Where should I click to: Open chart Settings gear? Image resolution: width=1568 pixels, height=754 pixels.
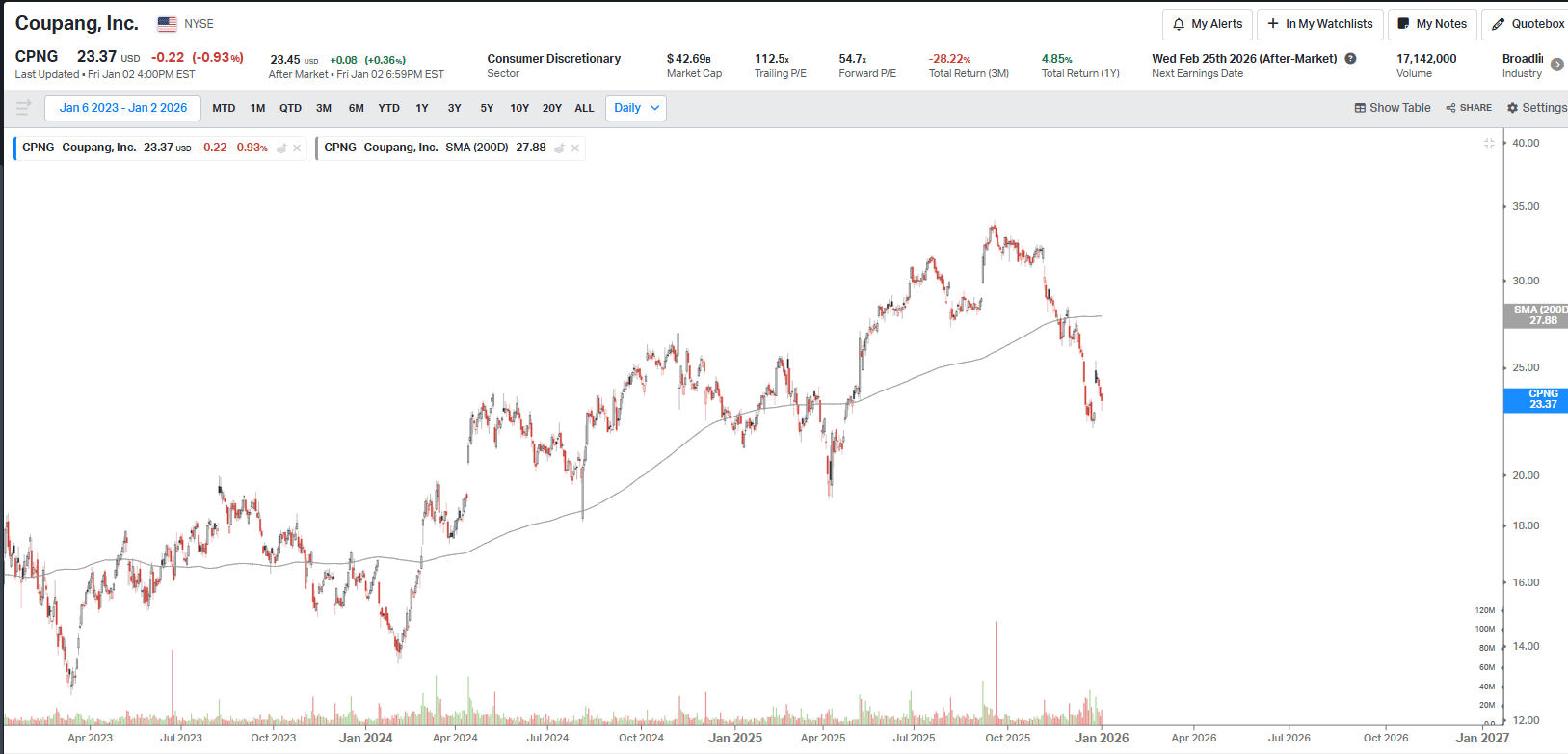coord(1537,108)
